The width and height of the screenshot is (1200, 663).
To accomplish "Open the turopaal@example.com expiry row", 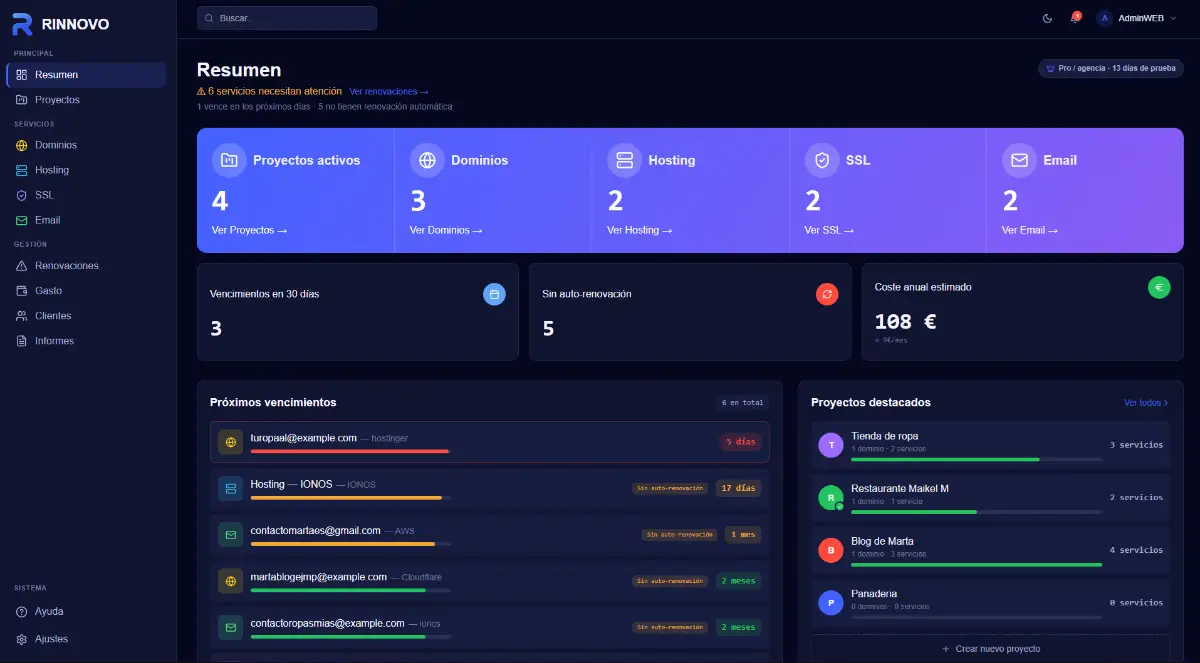I will [x=490, y=442].
